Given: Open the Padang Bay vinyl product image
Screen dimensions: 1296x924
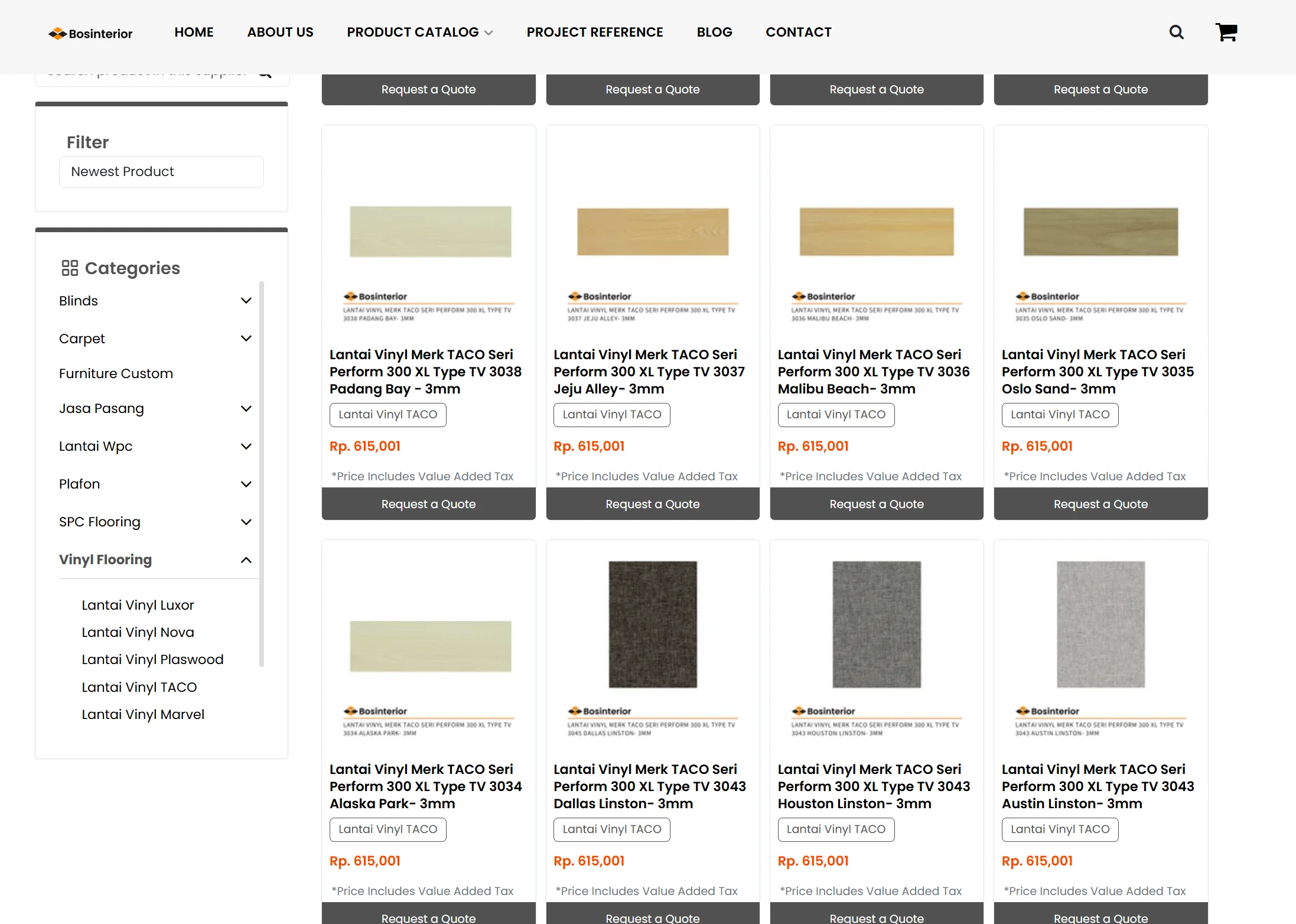Looking at the screenshot, I should [429, 232].
